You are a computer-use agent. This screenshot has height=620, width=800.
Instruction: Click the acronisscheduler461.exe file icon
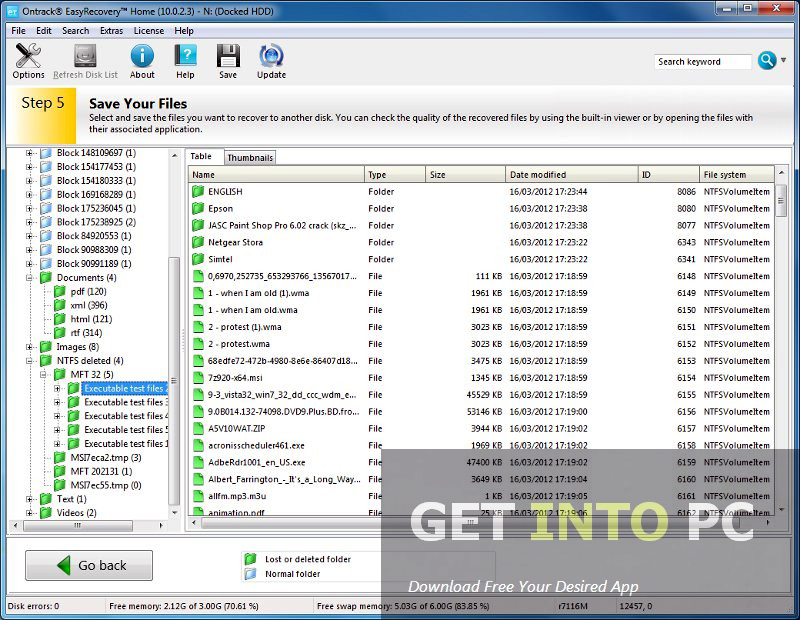198,445
